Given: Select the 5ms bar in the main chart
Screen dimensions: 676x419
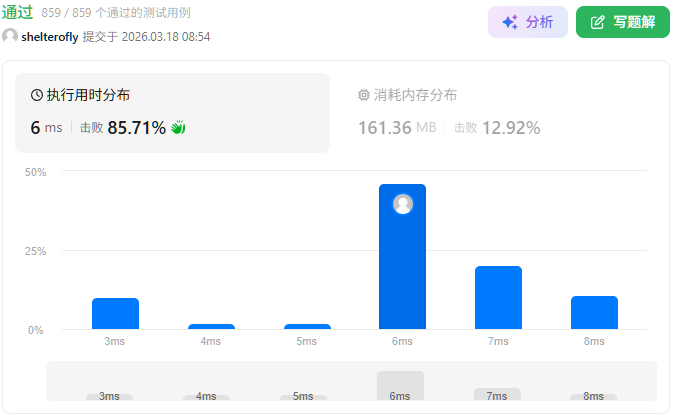Looking at the screenshot, I should point(307,326).
